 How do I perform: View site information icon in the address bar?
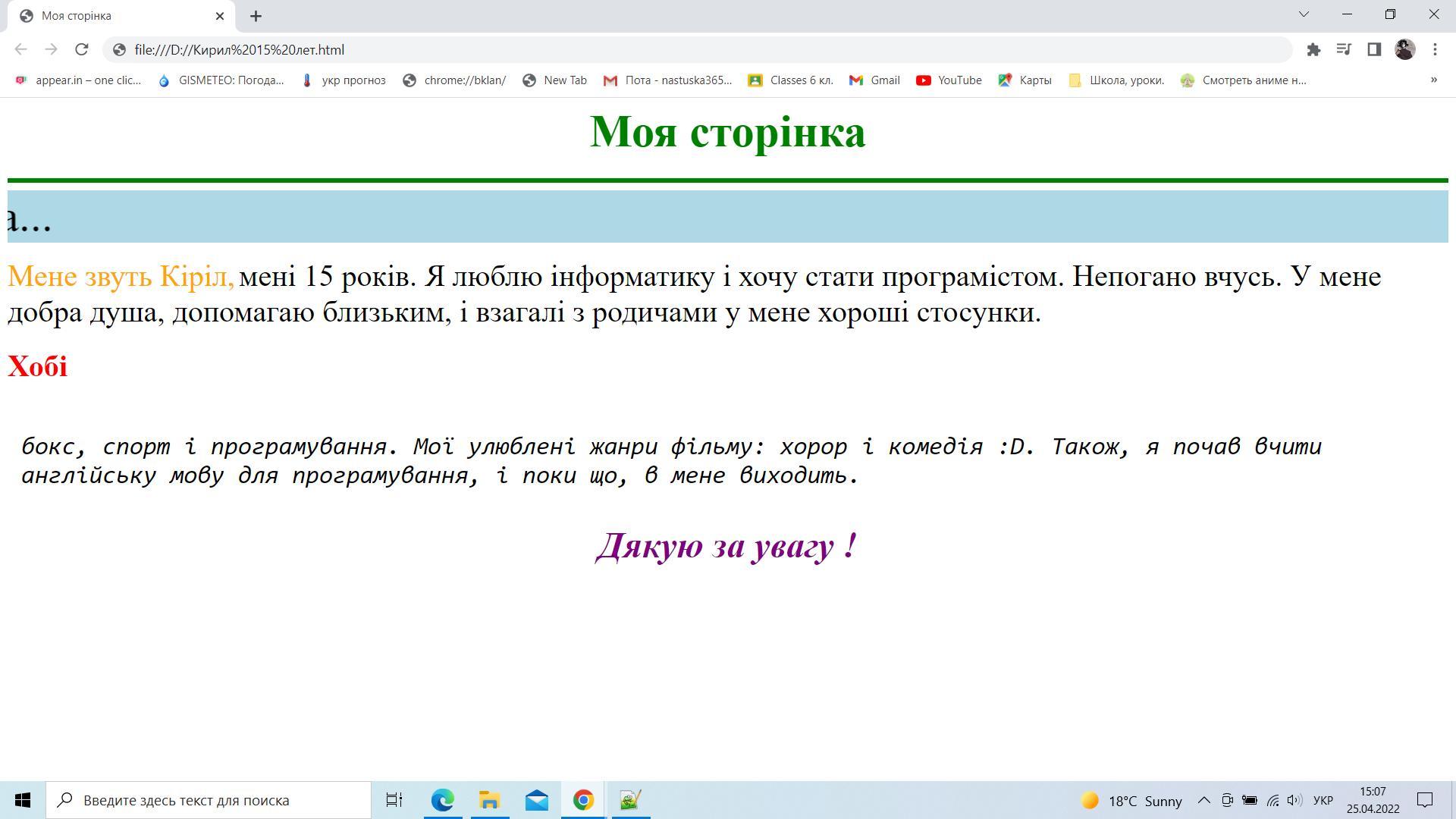click(119, 49)
